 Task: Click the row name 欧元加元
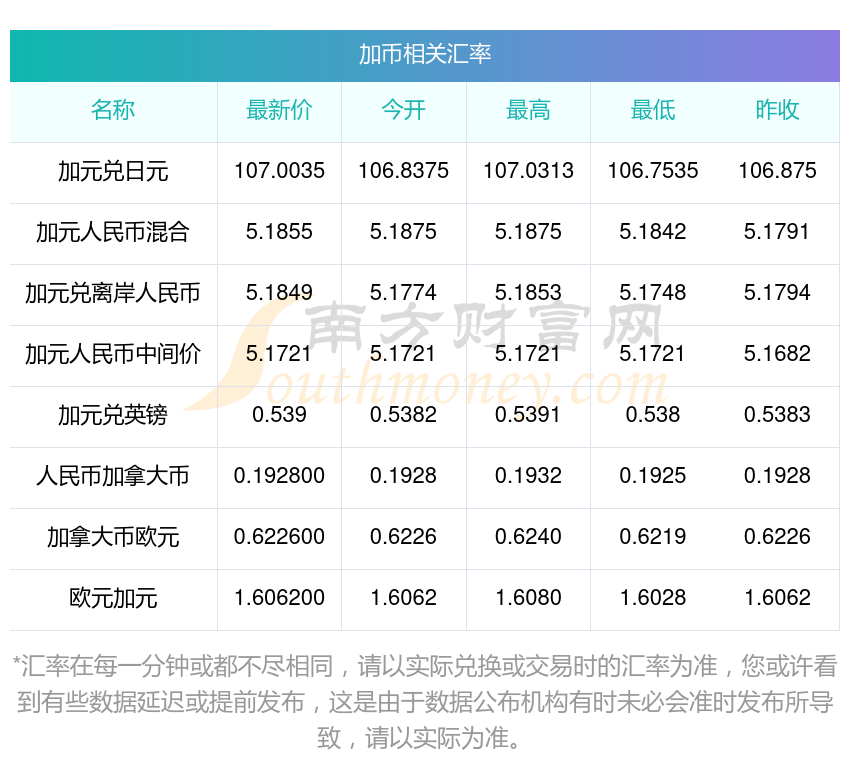(113, 599)
